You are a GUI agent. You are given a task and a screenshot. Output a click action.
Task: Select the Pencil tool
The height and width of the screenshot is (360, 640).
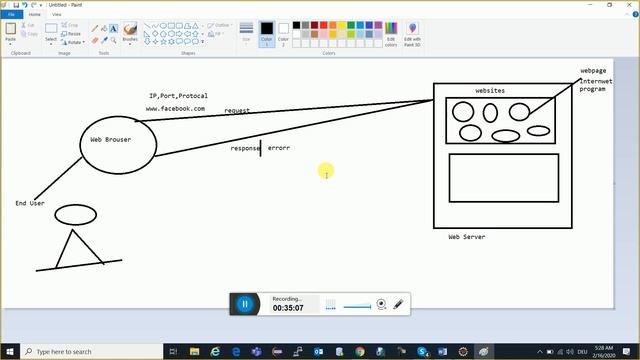pyautogui.click(x=95, y=28)
